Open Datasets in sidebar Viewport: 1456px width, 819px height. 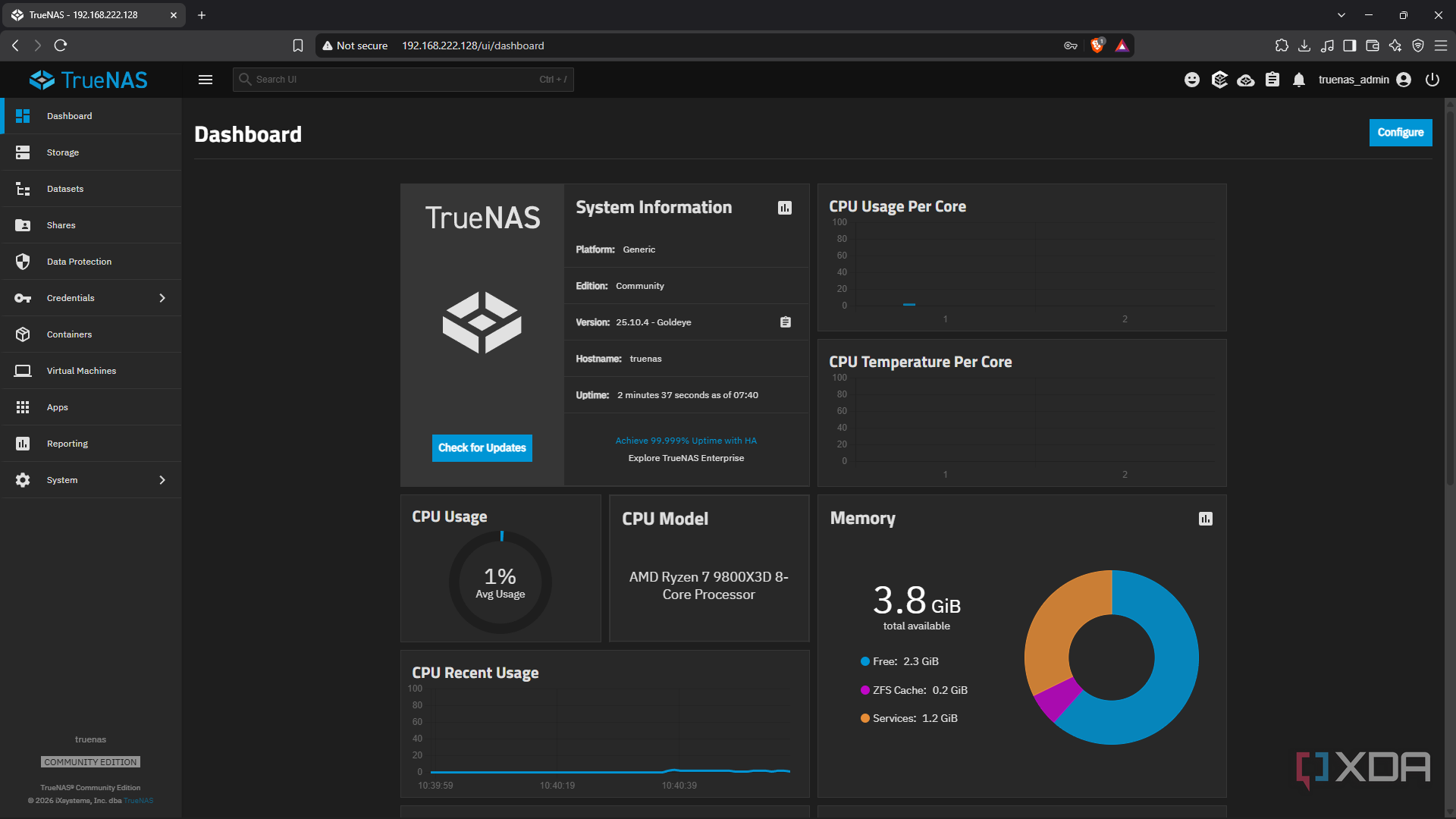click(91, 189)
